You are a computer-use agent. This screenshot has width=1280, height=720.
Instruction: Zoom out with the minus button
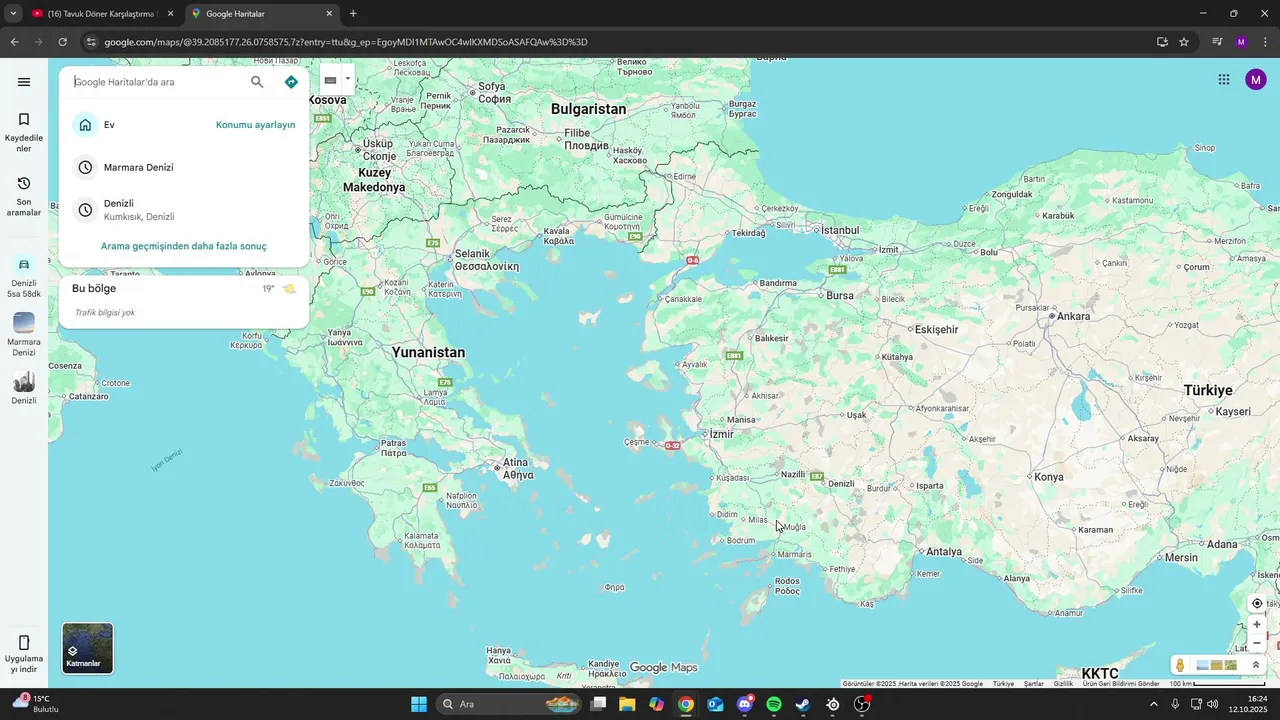click(1257, 643)
